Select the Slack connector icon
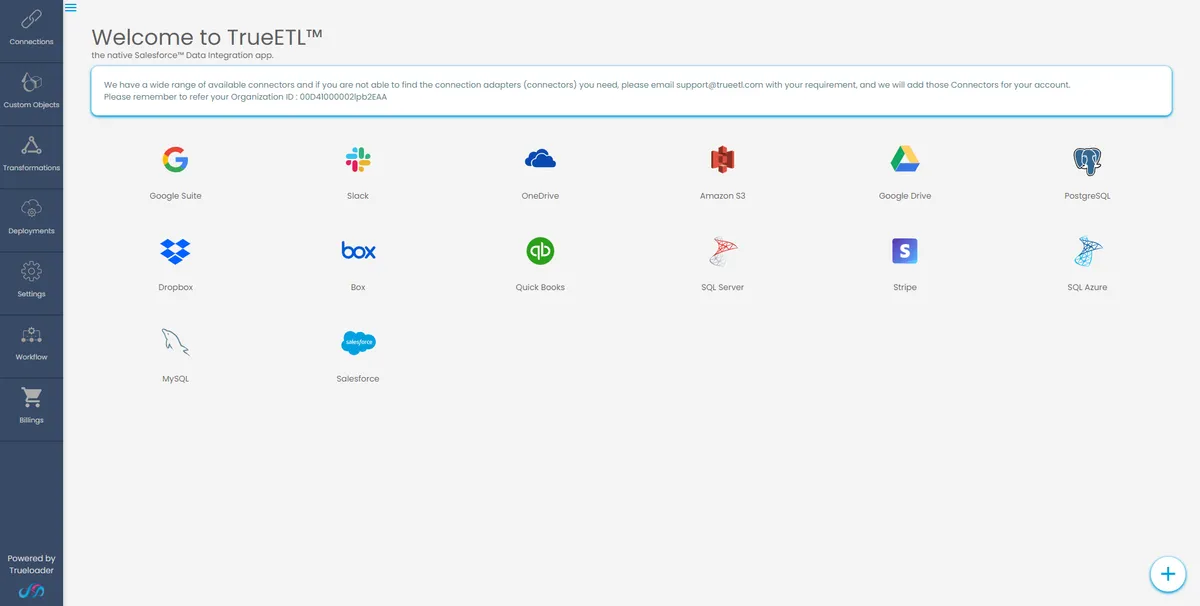 click(358, 159)
